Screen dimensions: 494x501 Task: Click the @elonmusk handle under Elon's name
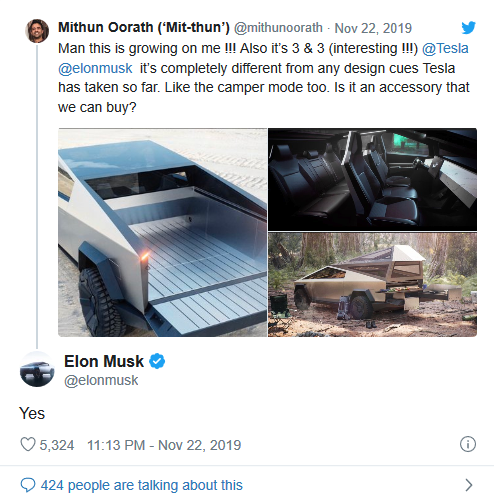tap(101, 380)
